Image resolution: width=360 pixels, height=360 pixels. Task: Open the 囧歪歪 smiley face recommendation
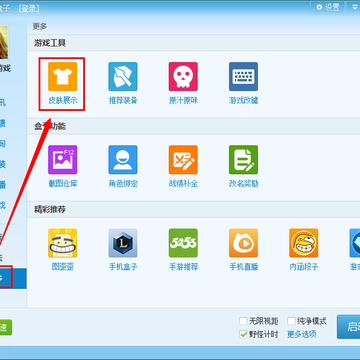(x=62, y=250)
